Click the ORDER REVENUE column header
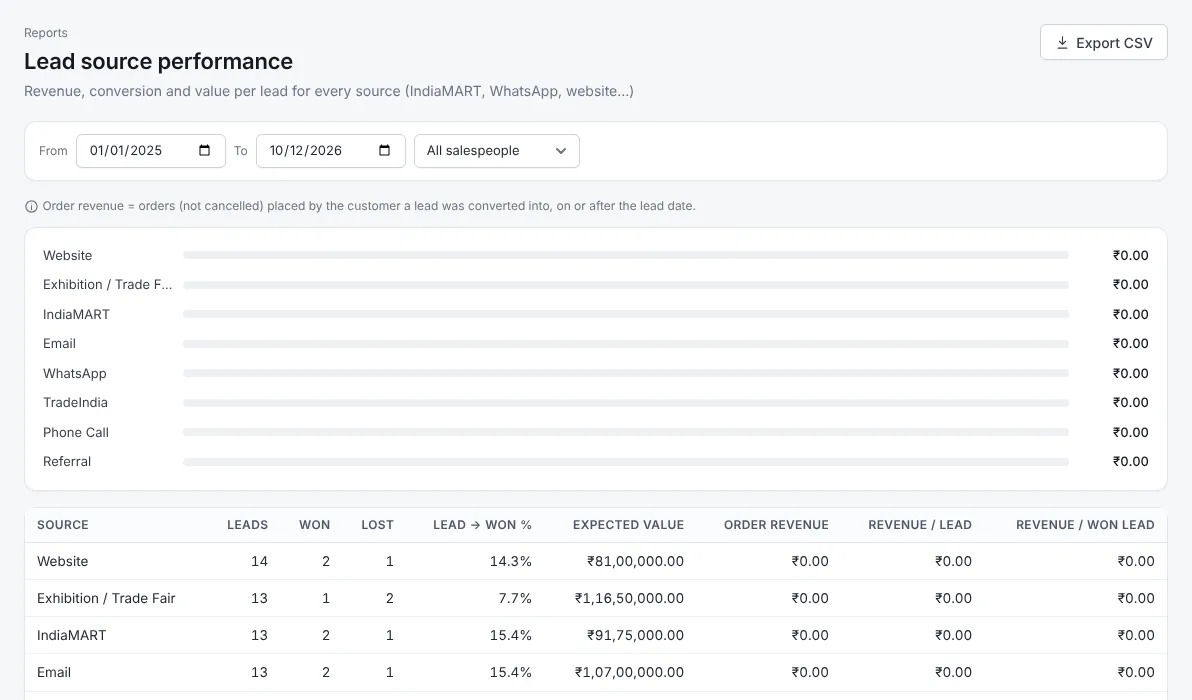Image resolution: width=1192 pixels, height=700 pixels. pos(776,524)
